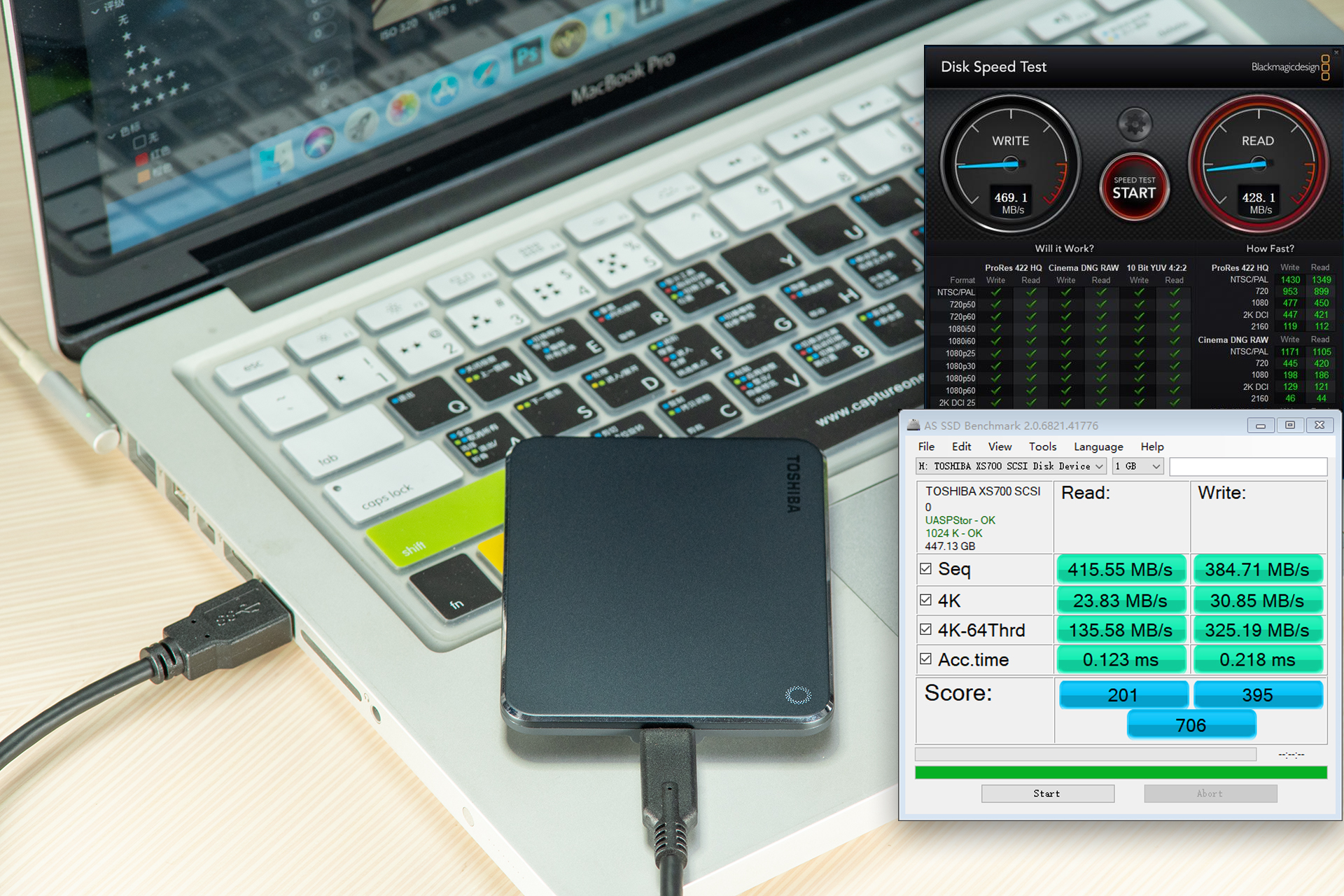Click 1080i50 Cinema DNG RAW Write checkmark
This screenshot has height=896, width=1344.
[1066, 329]
